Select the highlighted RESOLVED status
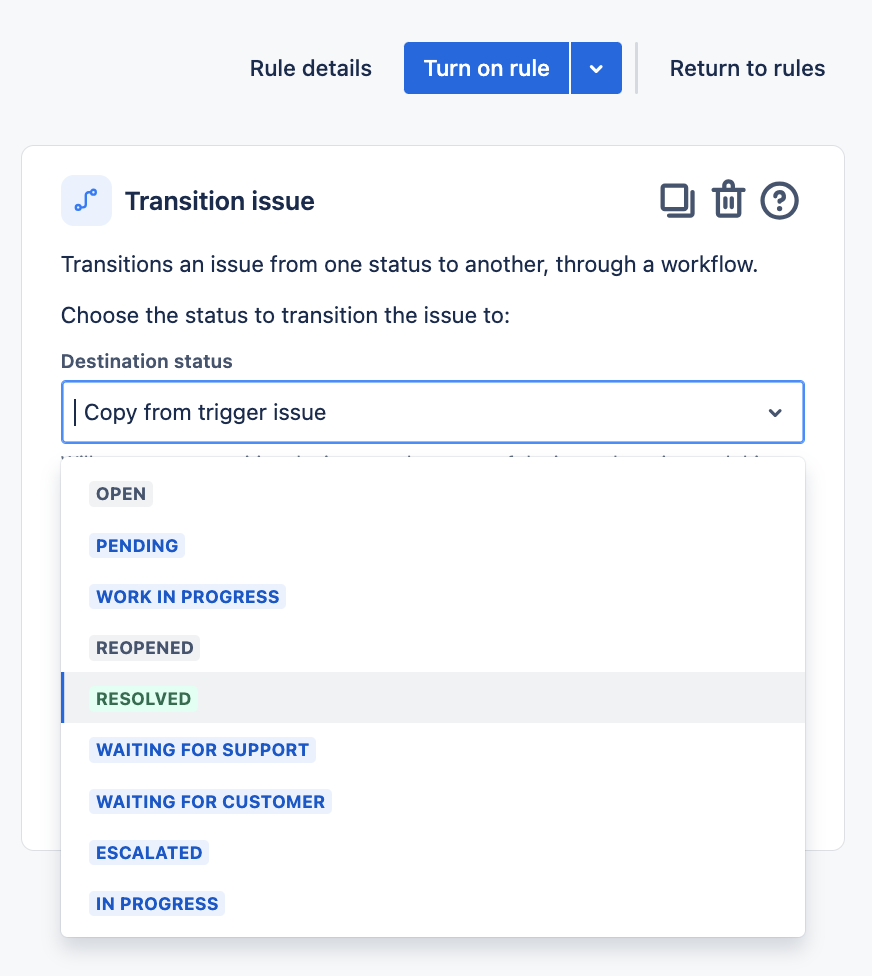The width and height of the screenshot is (872, 976). point(143,698)
